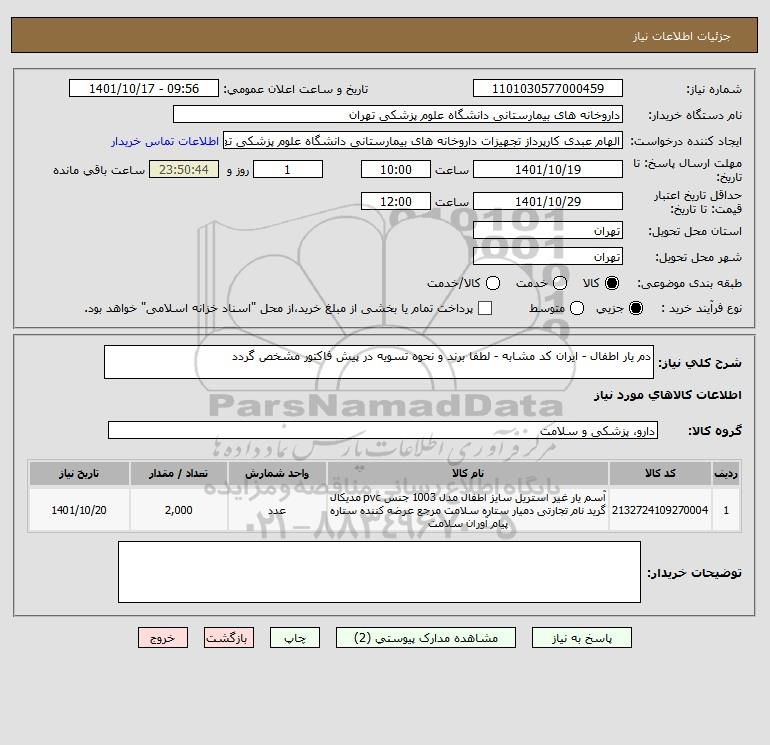Screen dimensions: 770x745
Task: Click the توضیحات خریدار text area
Action: [379, 572]
